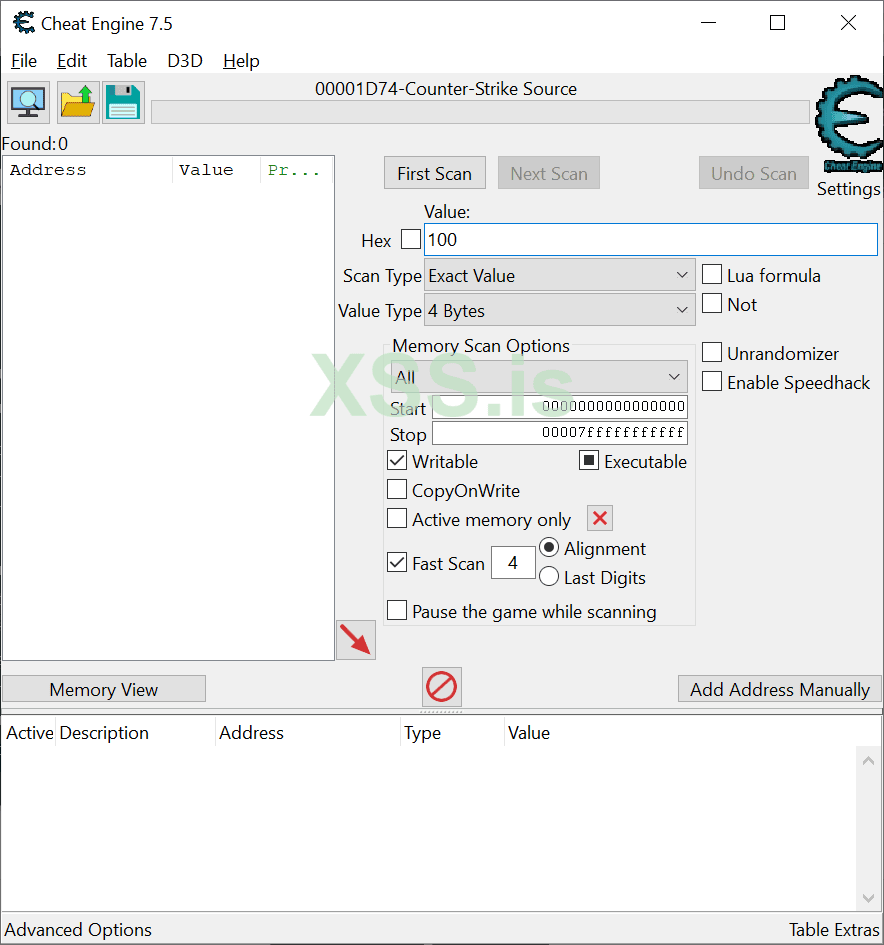Image resolution: width=884 pixels, height=945 pixels.
Task: Open Settings under the logo
Action: (x=848, y=189)
